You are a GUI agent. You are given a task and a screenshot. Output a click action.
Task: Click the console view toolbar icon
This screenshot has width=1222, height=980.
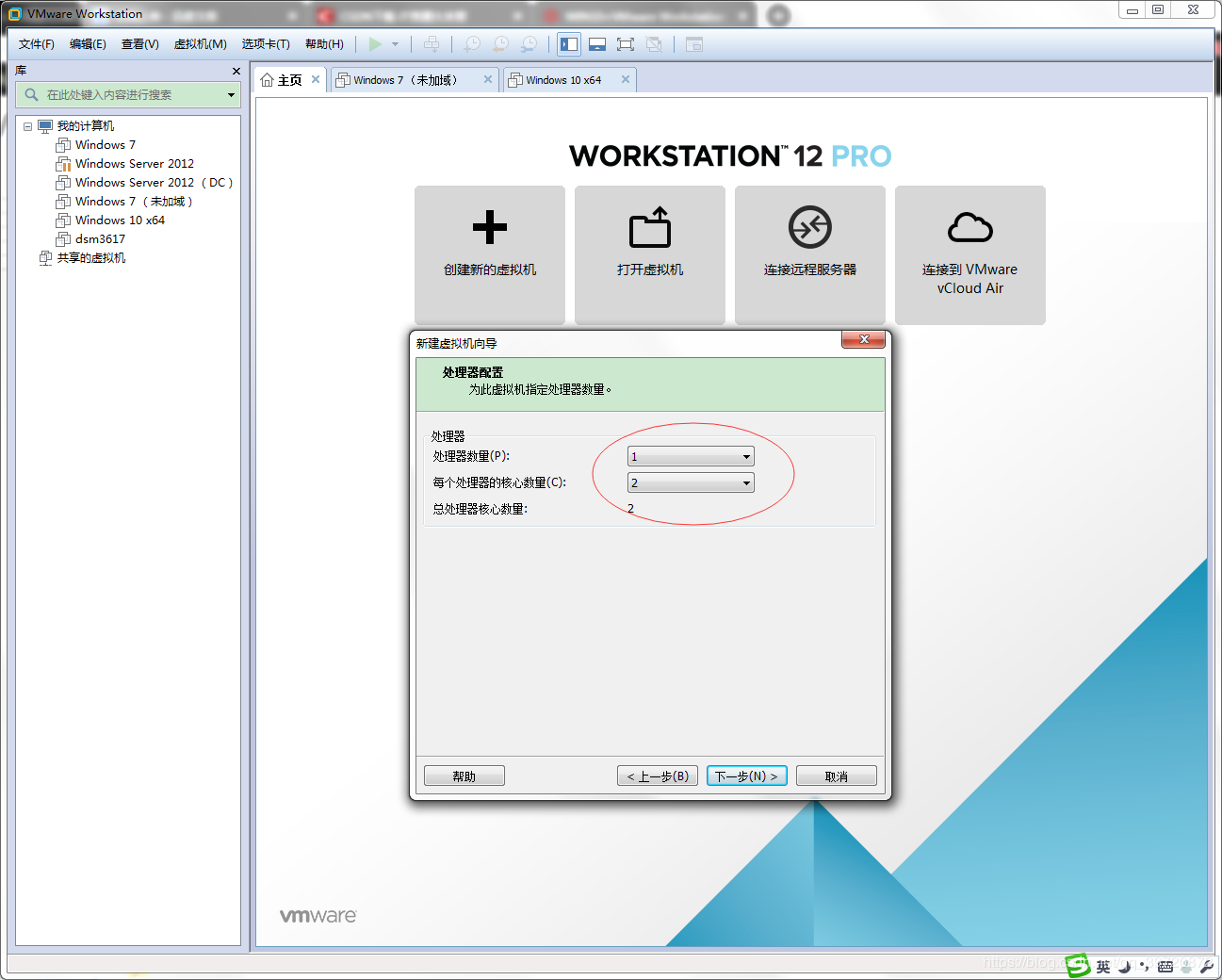[x=694, y=44]
